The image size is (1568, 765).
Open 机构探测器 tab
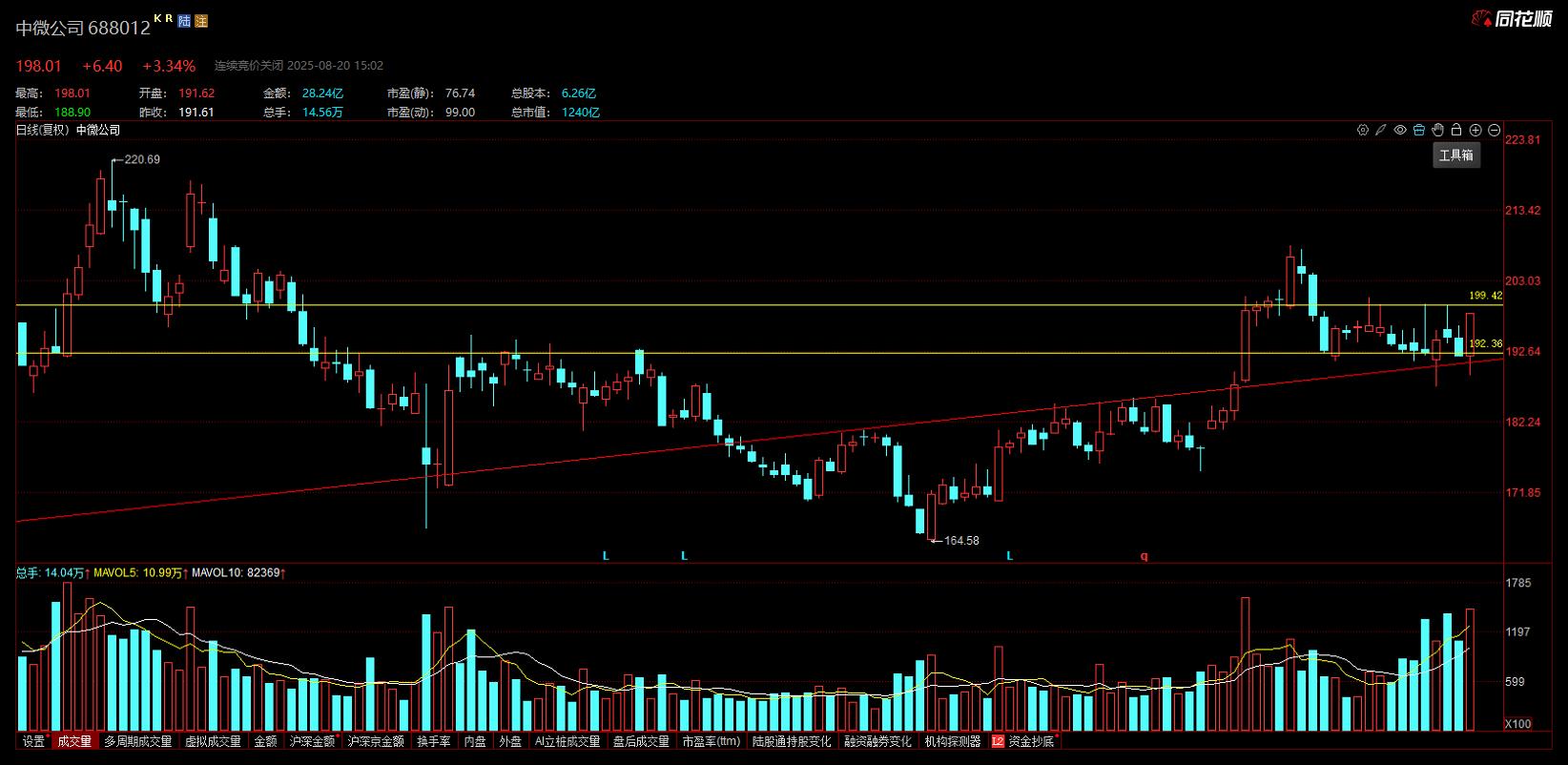953,741
